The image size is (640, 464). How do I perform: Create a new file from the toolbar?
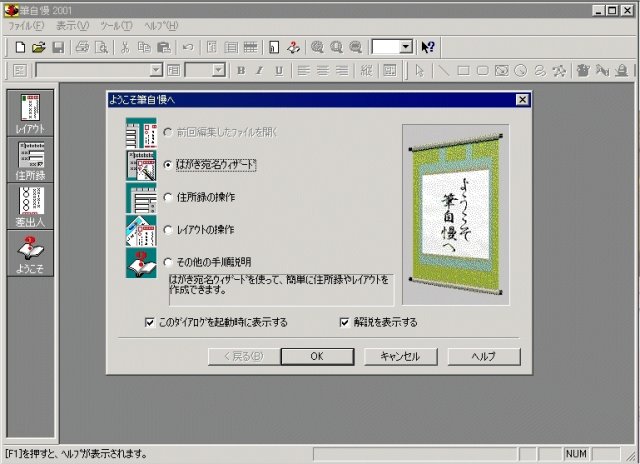point(20,47)
